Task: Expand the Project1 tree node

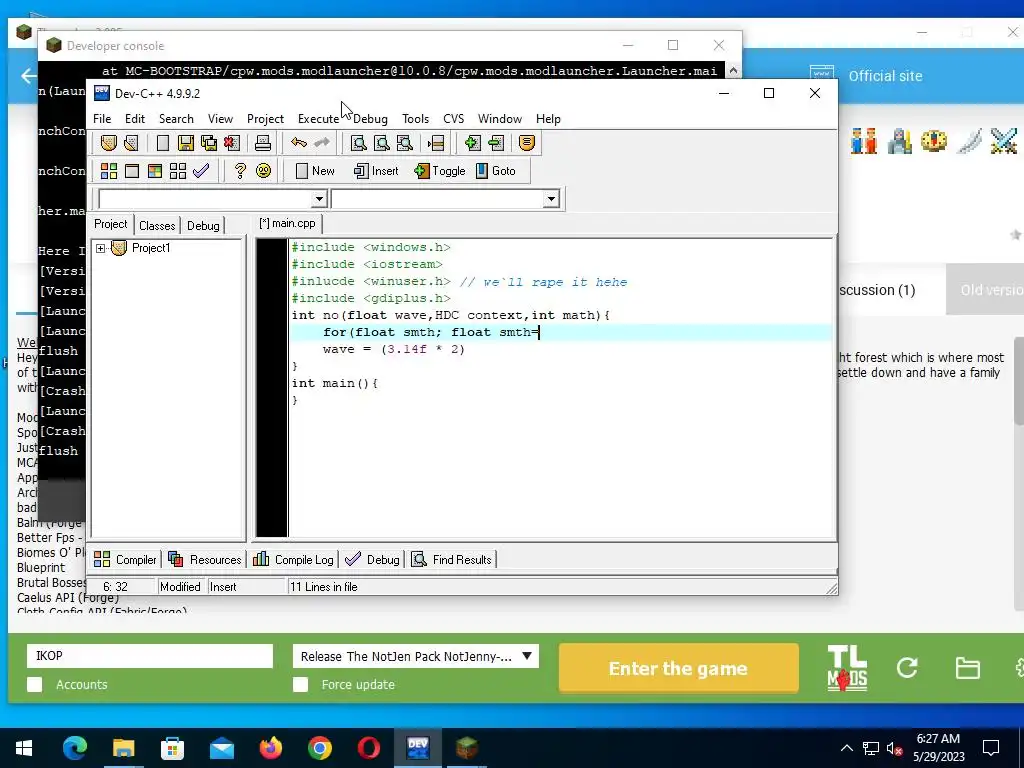Action: tap(101, 248)
